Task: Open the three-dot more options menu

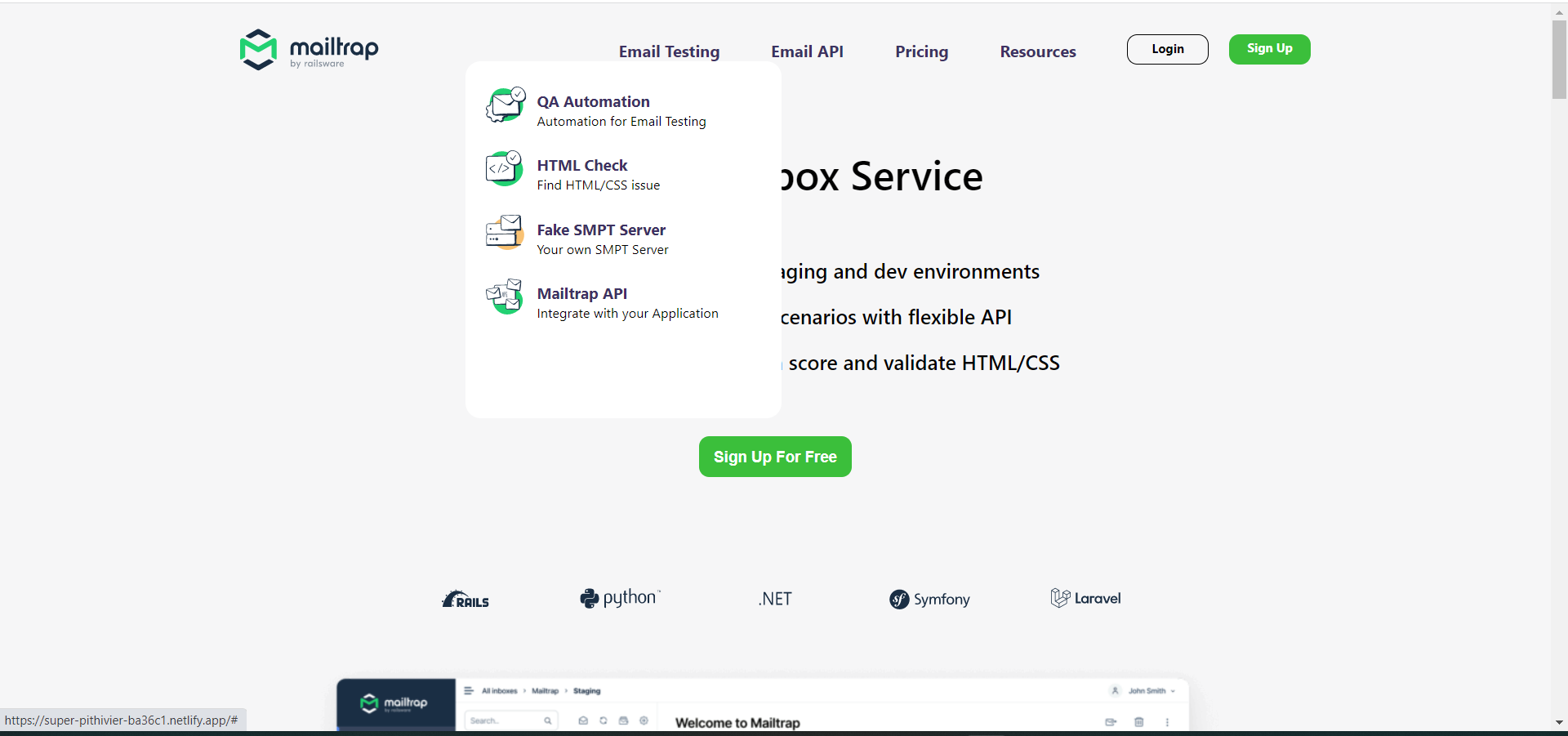Action: pos(1168,720)
